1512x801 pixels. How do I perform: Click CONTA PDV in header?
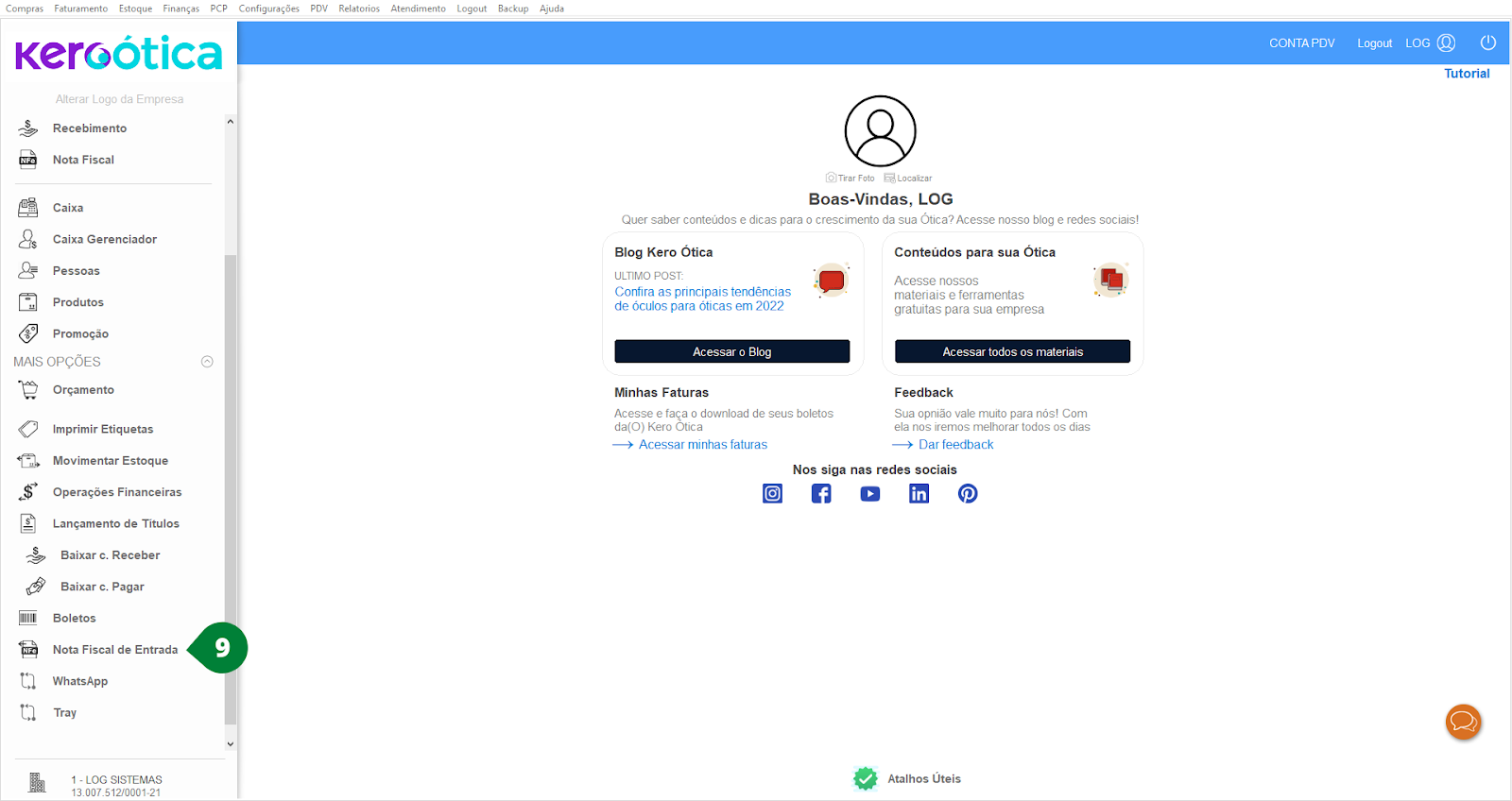(1302, 43)
